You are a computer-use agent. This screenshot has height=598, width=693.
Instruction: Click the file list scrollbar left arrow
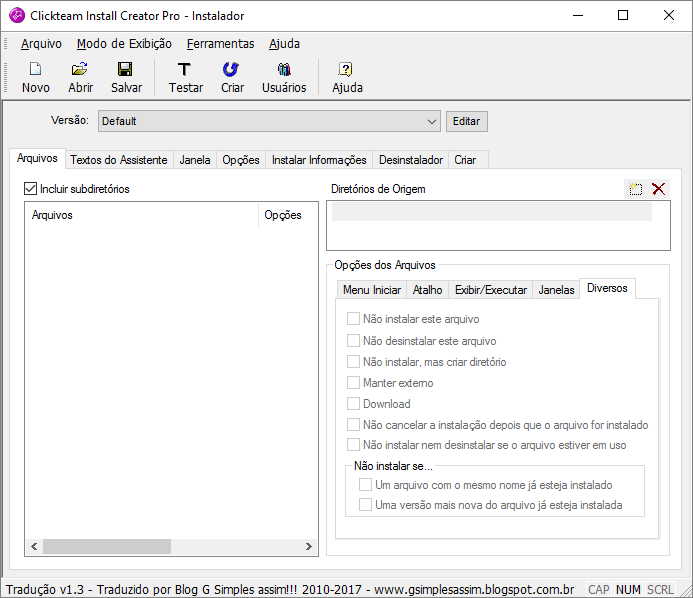coord(34,547)
